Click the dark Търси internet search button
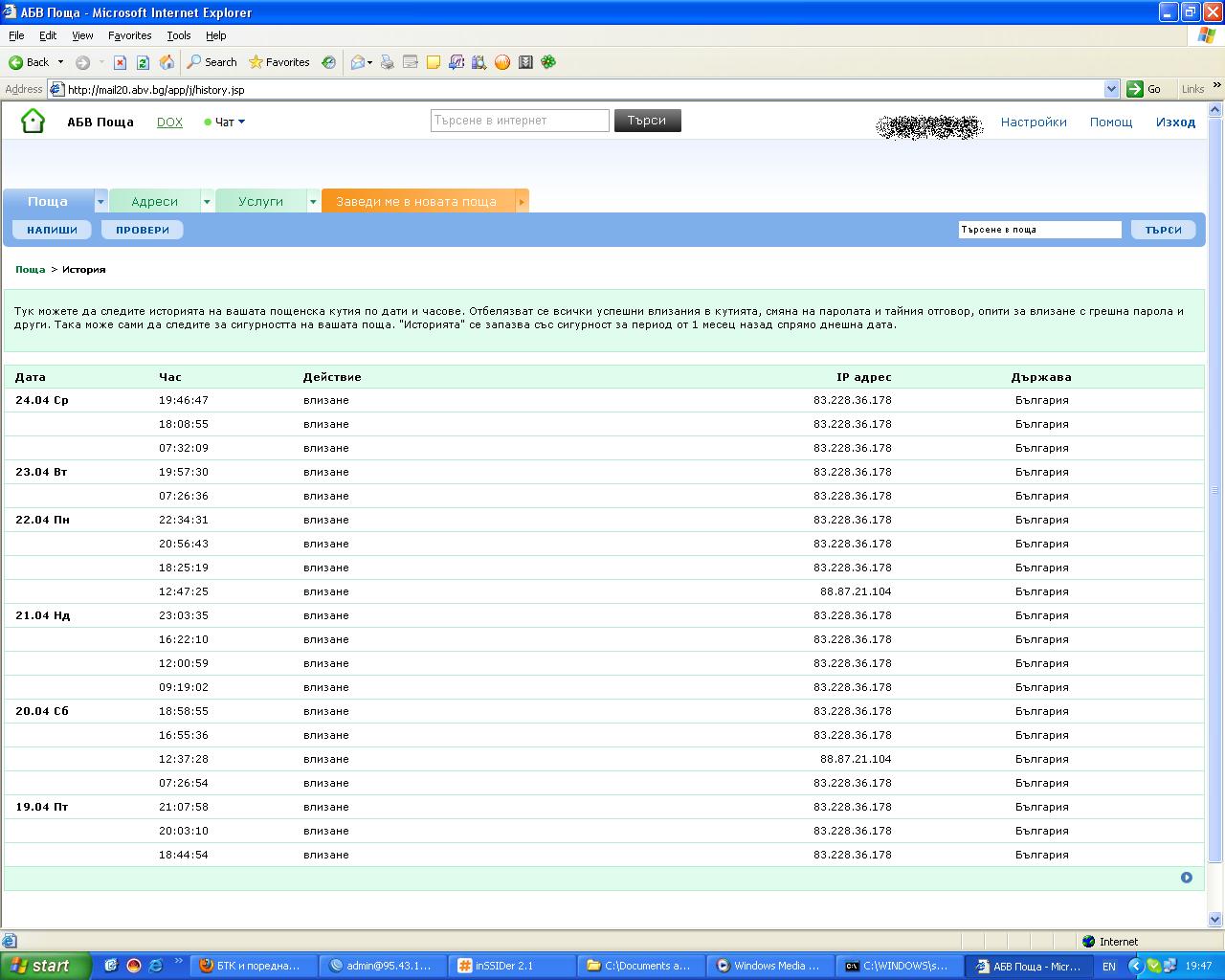The height and width of the screenshot is (980, 1225). [x=647, y=121]
